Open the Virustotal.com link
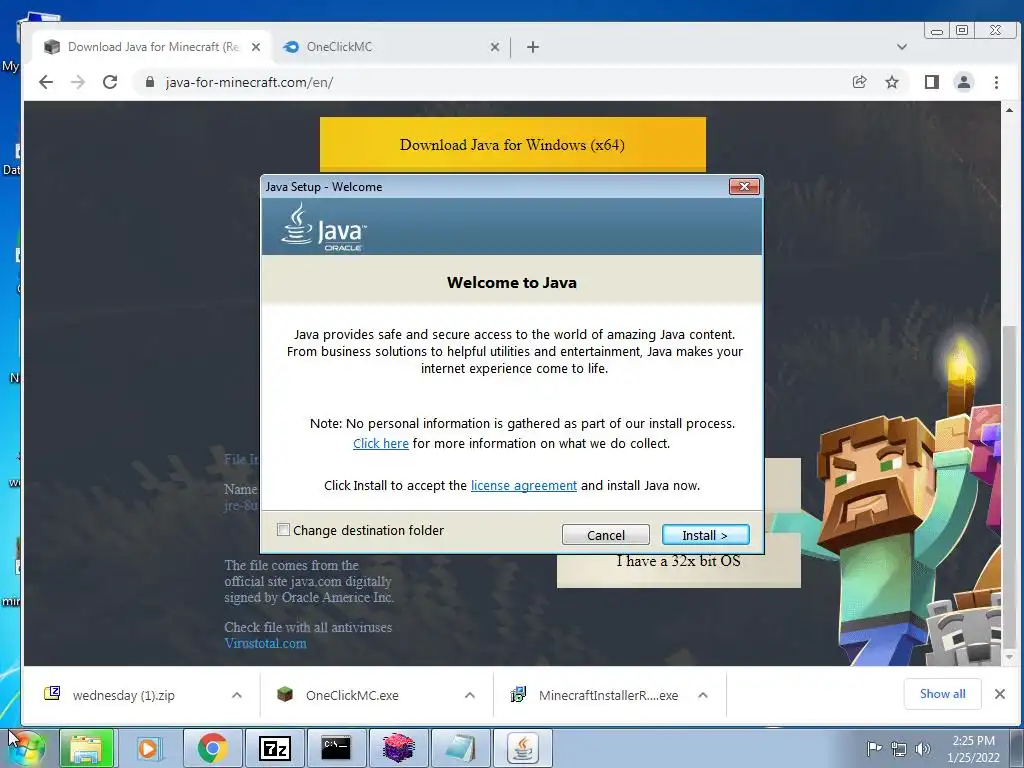Screen dimensions: 1024x768 [x=265, y=643]
